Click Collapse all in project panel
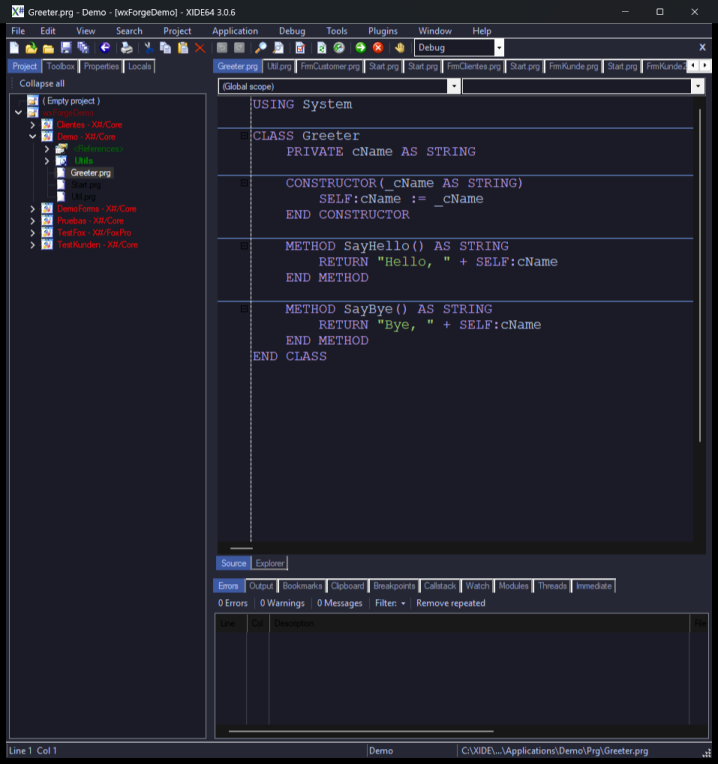 click(42, 83)
